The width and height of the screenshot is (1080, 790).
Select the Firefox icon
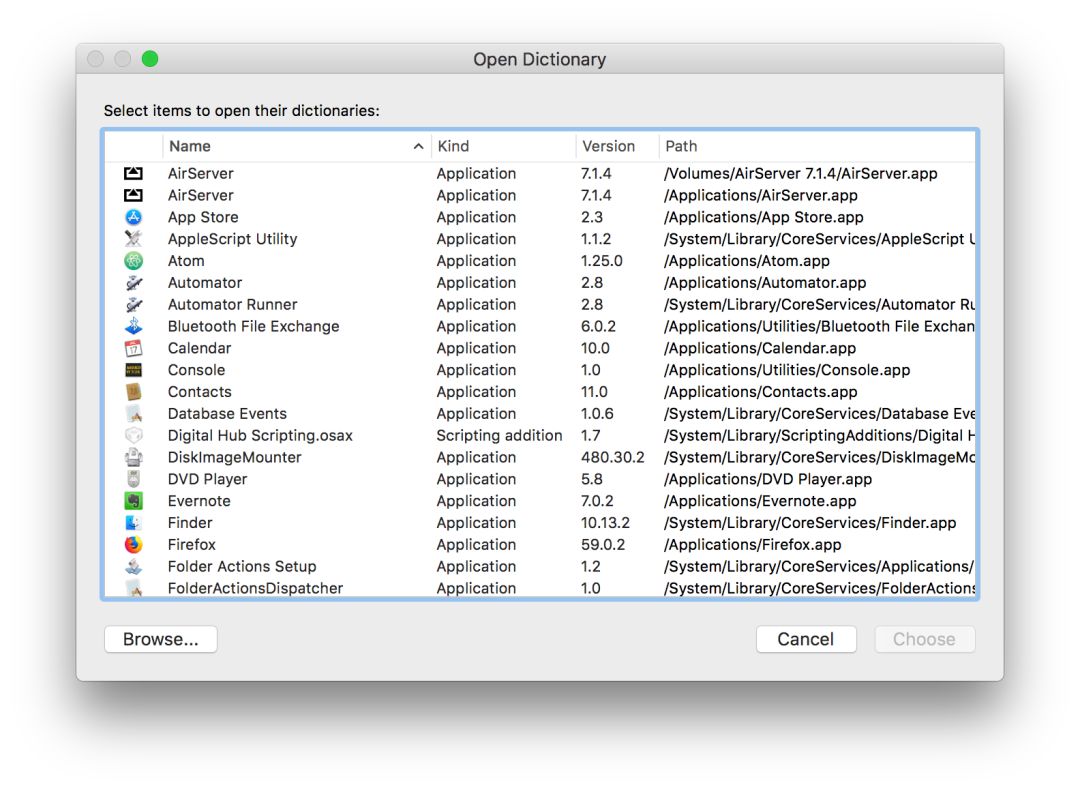[133, 545]
